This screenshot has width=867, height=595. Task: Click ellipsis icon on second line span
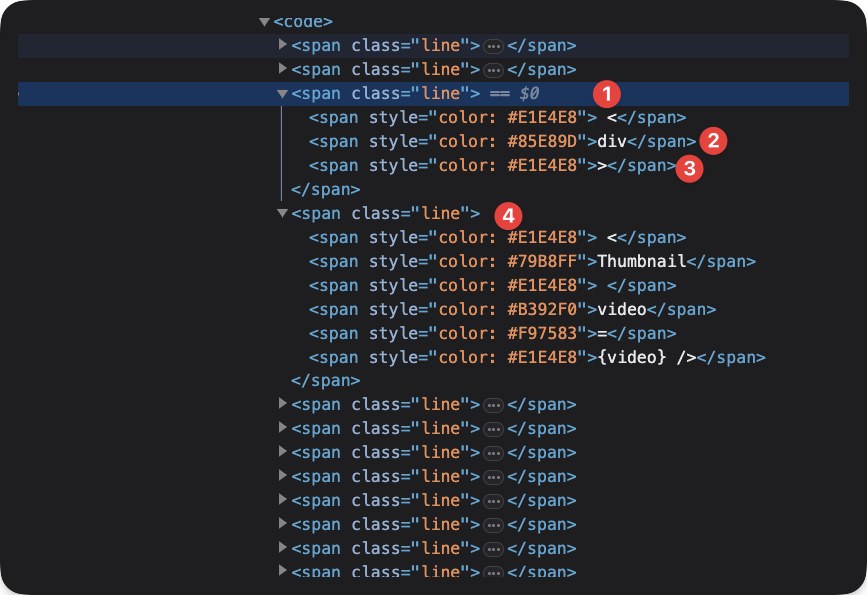pos(492,68)
